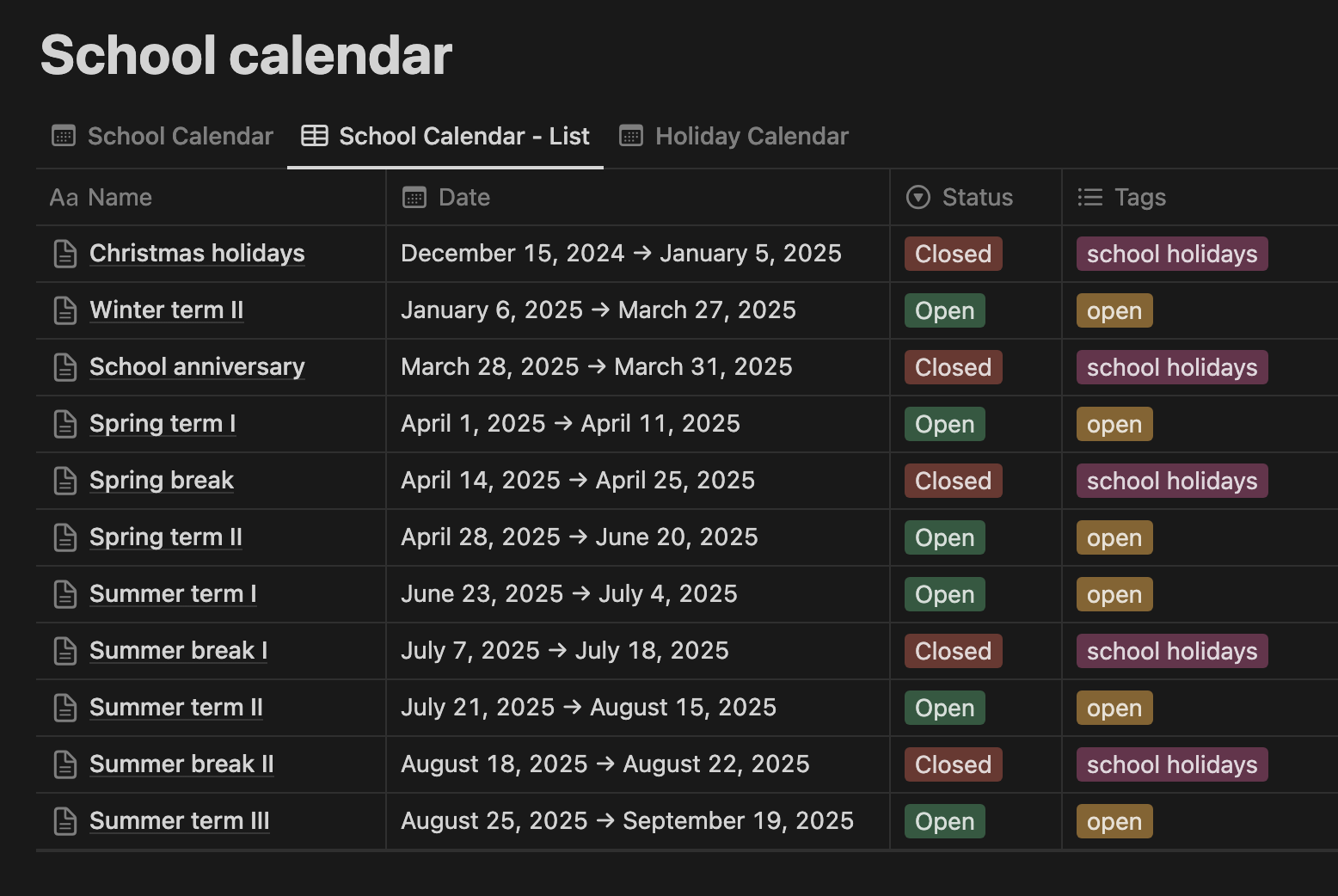Switch to the Holiday Calendar view tab
The height and width of the screenshot is (896, 1338).
pos(734,136)
